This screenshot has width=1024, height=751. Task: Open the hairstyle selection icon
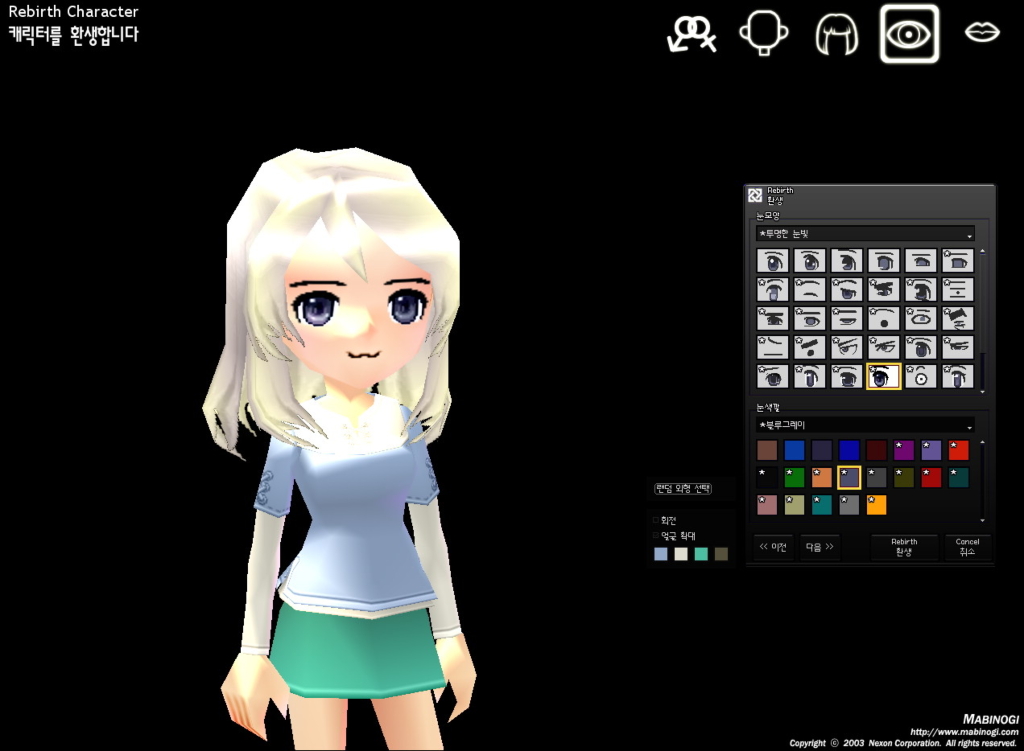(x=837, y=33)
